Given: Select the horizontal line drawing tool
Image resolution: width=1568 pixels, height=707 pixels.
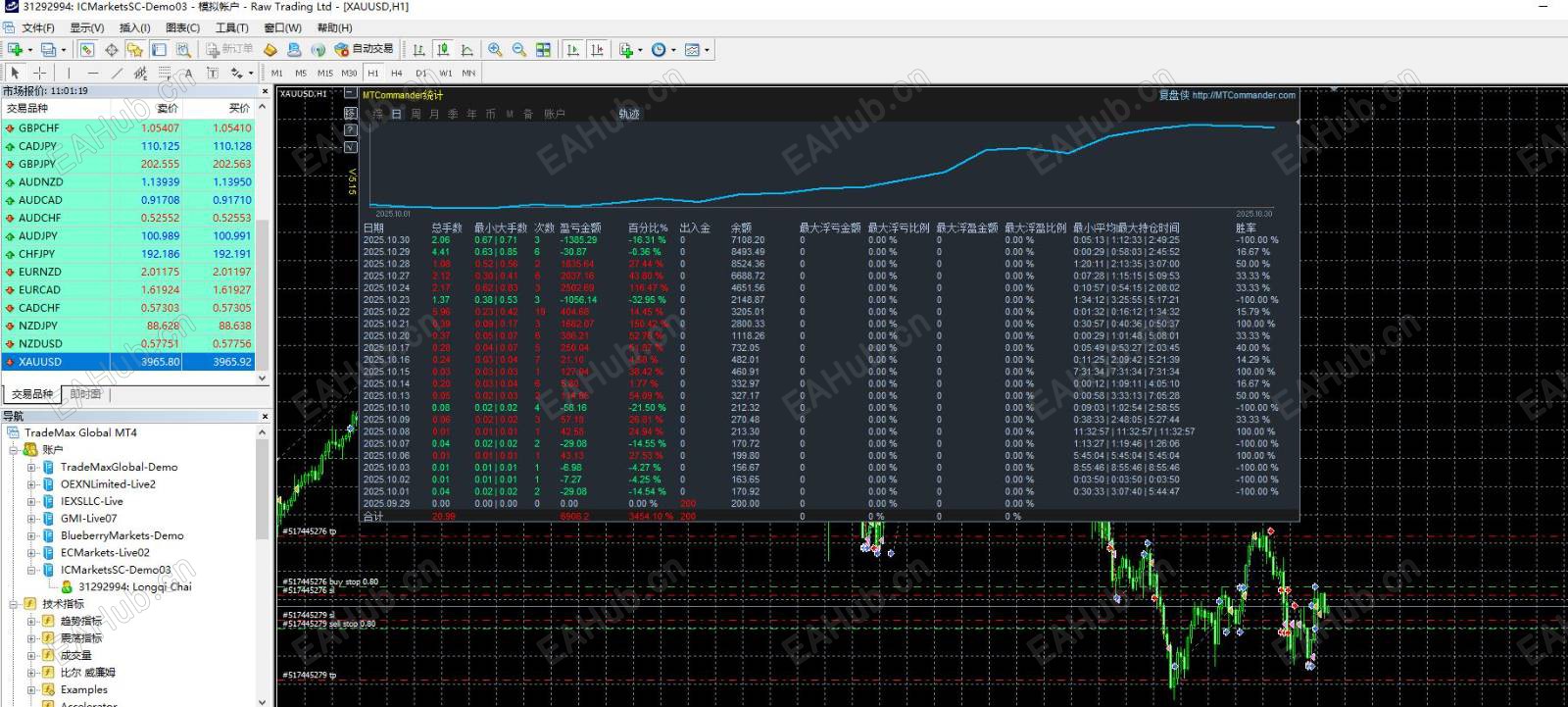Looking at the screenshot, I should tap(93, 73).
